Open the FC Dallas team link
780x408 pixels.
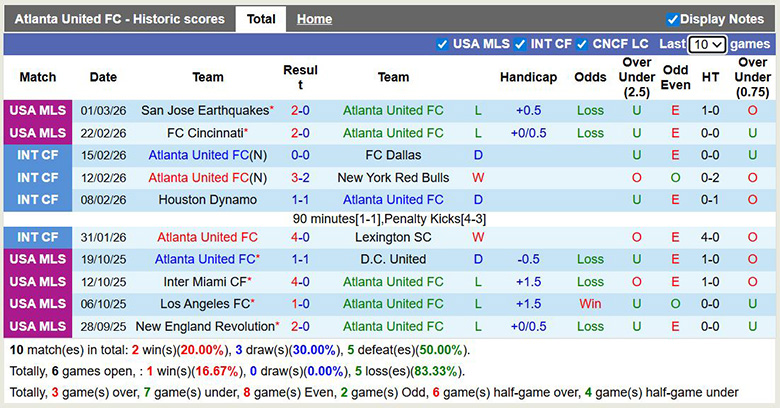point(393,156)
